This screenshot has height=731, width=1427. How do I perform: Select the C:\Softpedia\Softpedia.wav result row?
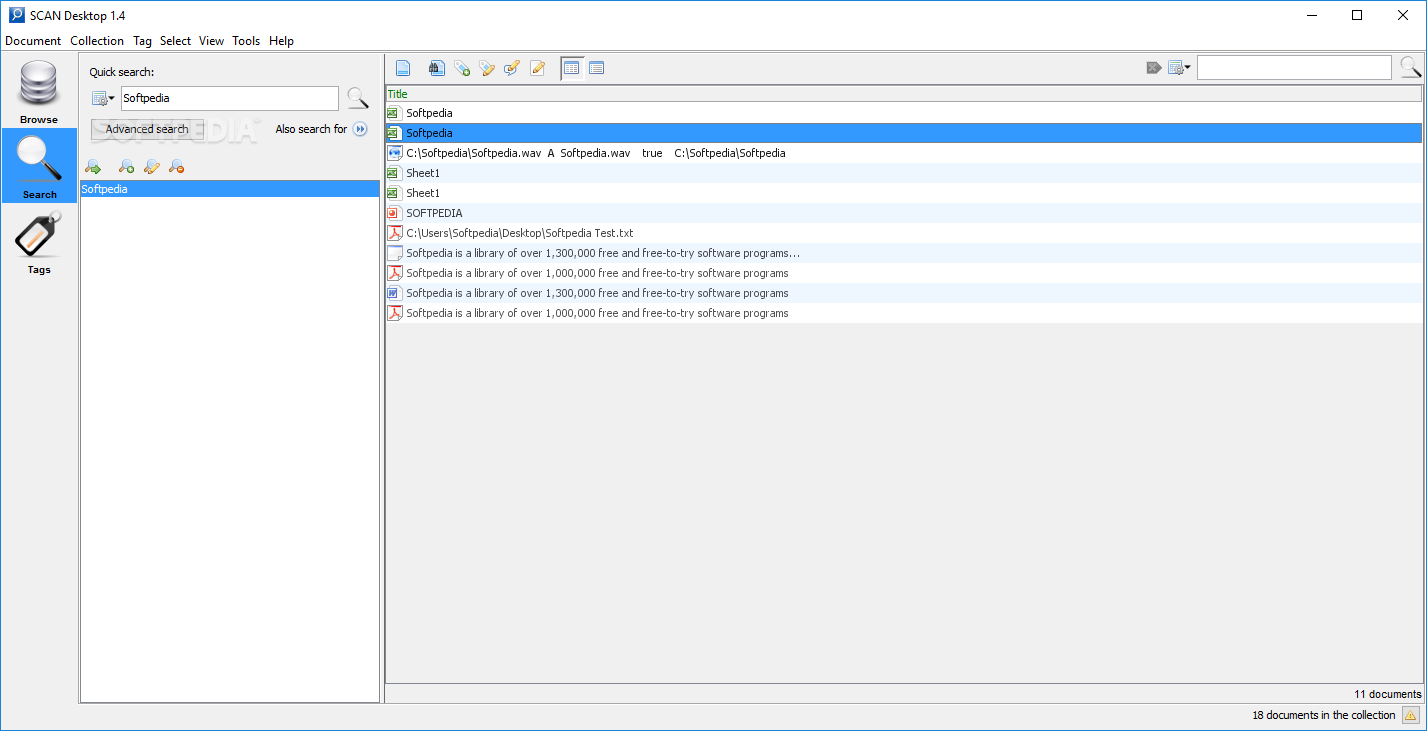904,153
